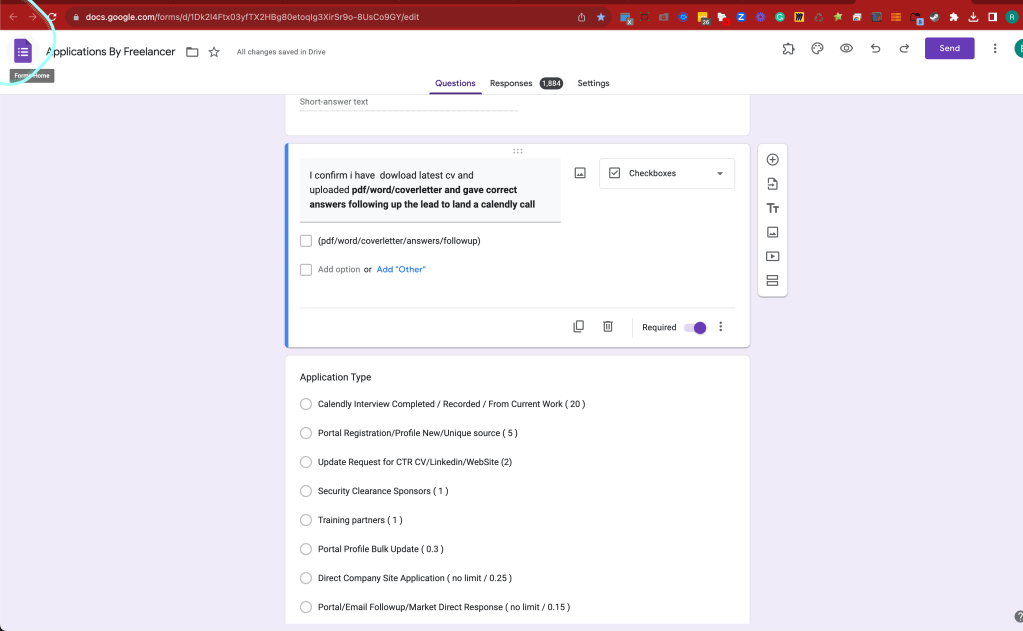This screenshot has width=1023, height=631.
Task: Open the Checkboxes question type dropdown
Action: click(667, 174)
